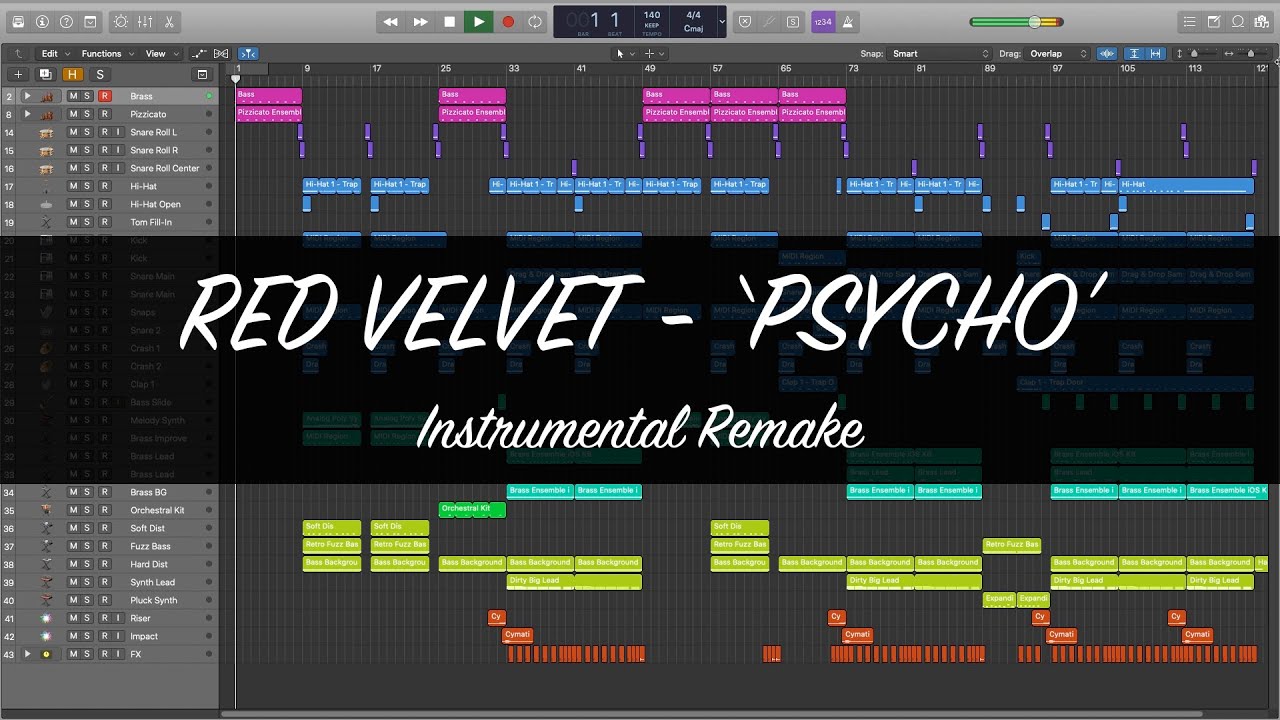Open the media Browsers
1280x720 pixels.
(x=1262, y=21)
